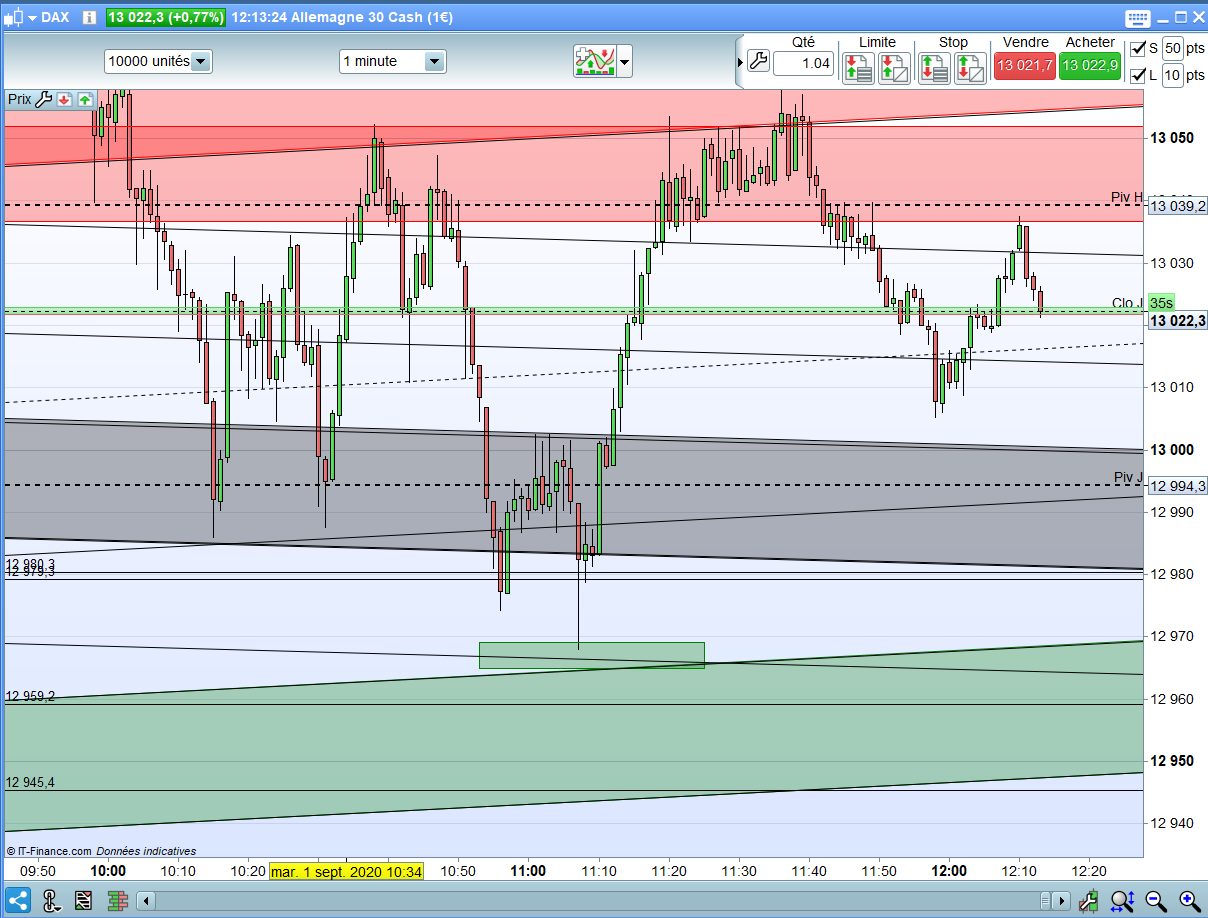Screen dimensions: 1208x918
Task: Click the Prix panel label
Action: [x=20, y=99]
